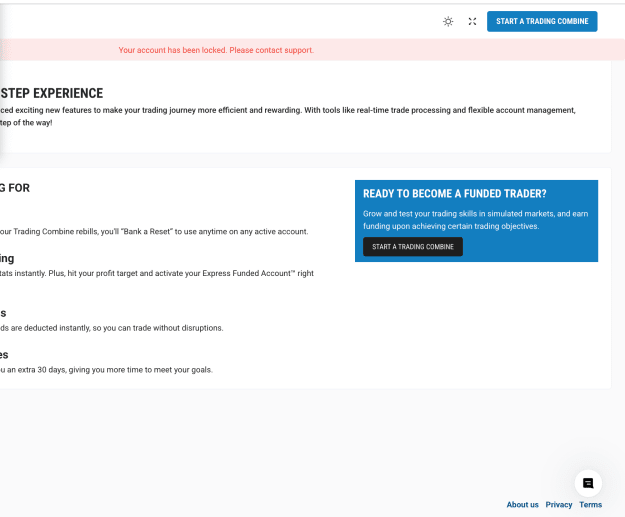Image resolution: width=625 pixels, height=517 pixels.
Task: Click the dark Start a Trading Combine button
Action: tap(413, 247)
